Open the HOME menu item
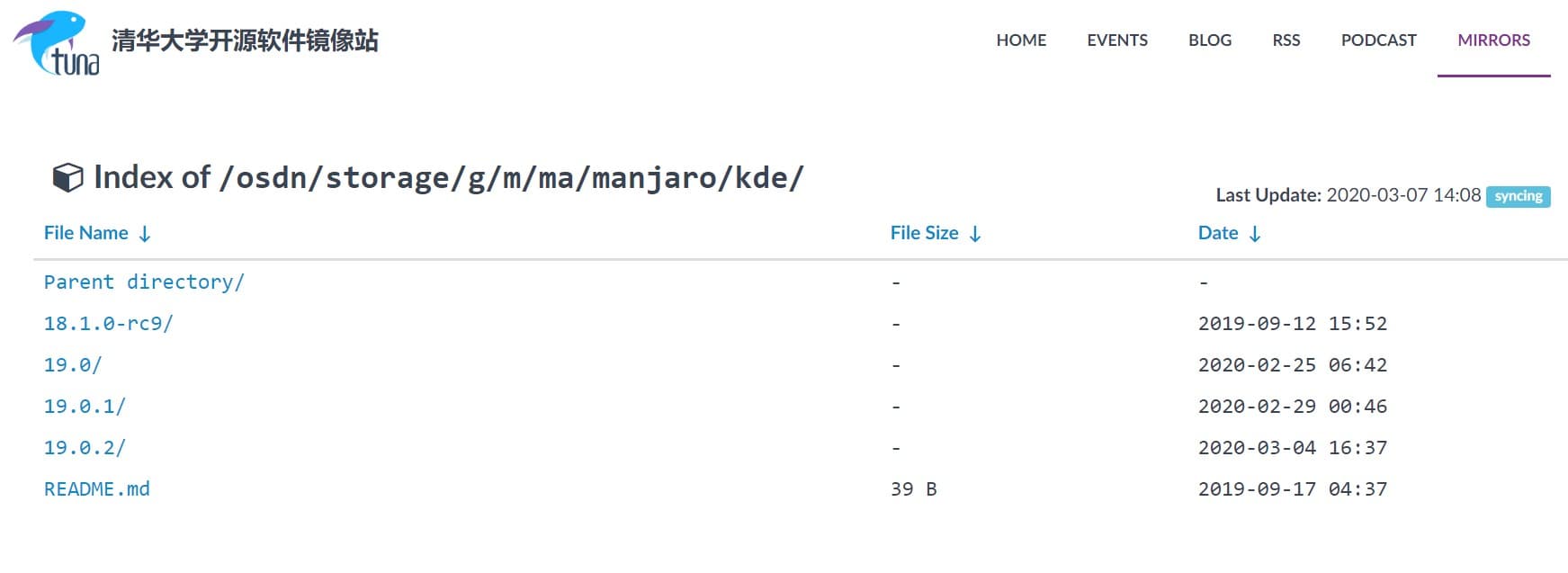Viewport: 1568px width, 573px height. pyautogui.click(x=1021, y=40)
